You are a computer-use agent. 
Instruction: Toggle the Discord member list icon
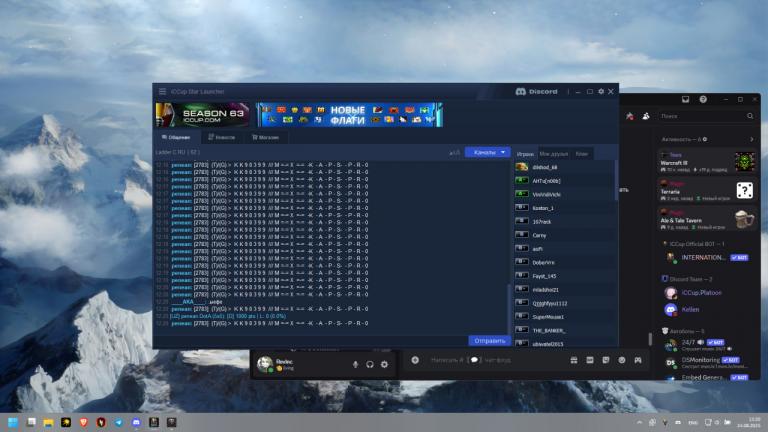click(x=646, y=116)
